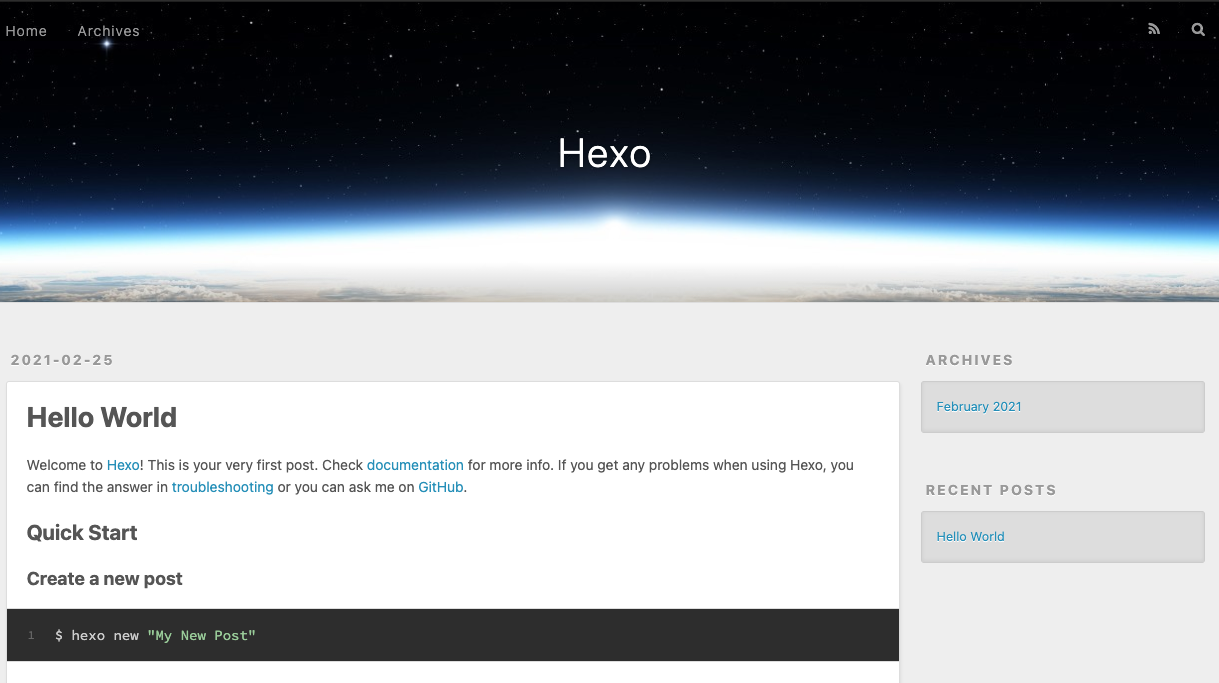This screenshot has height=683, width=1219.
Task: Visit the troubleshooting link
Action: [222, 487]
